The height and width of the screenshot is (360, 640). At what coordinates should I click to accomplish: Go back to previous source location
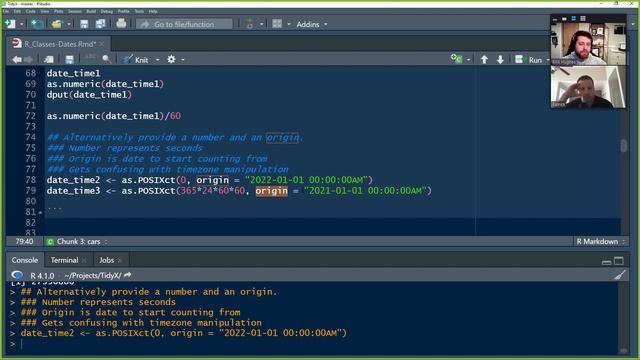coord(17,60)
